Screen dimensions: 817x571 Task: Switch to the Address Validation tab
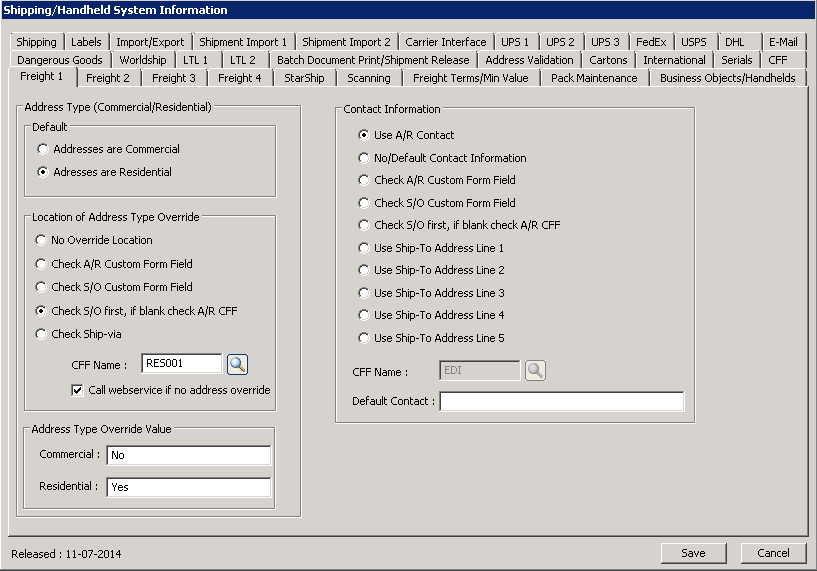529,60
